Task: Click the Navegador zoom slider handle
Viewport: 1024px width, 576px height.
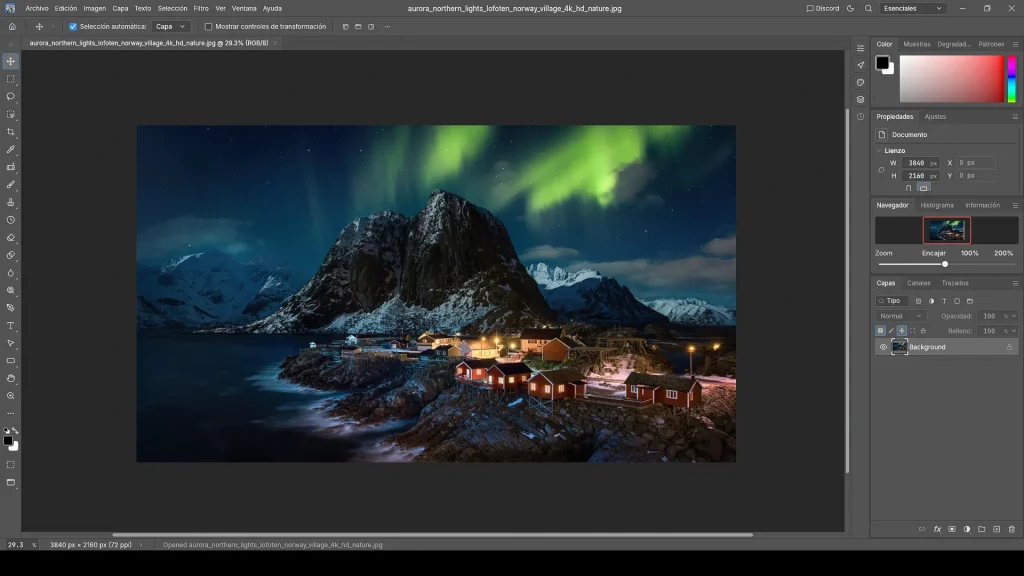Action: 945,264
